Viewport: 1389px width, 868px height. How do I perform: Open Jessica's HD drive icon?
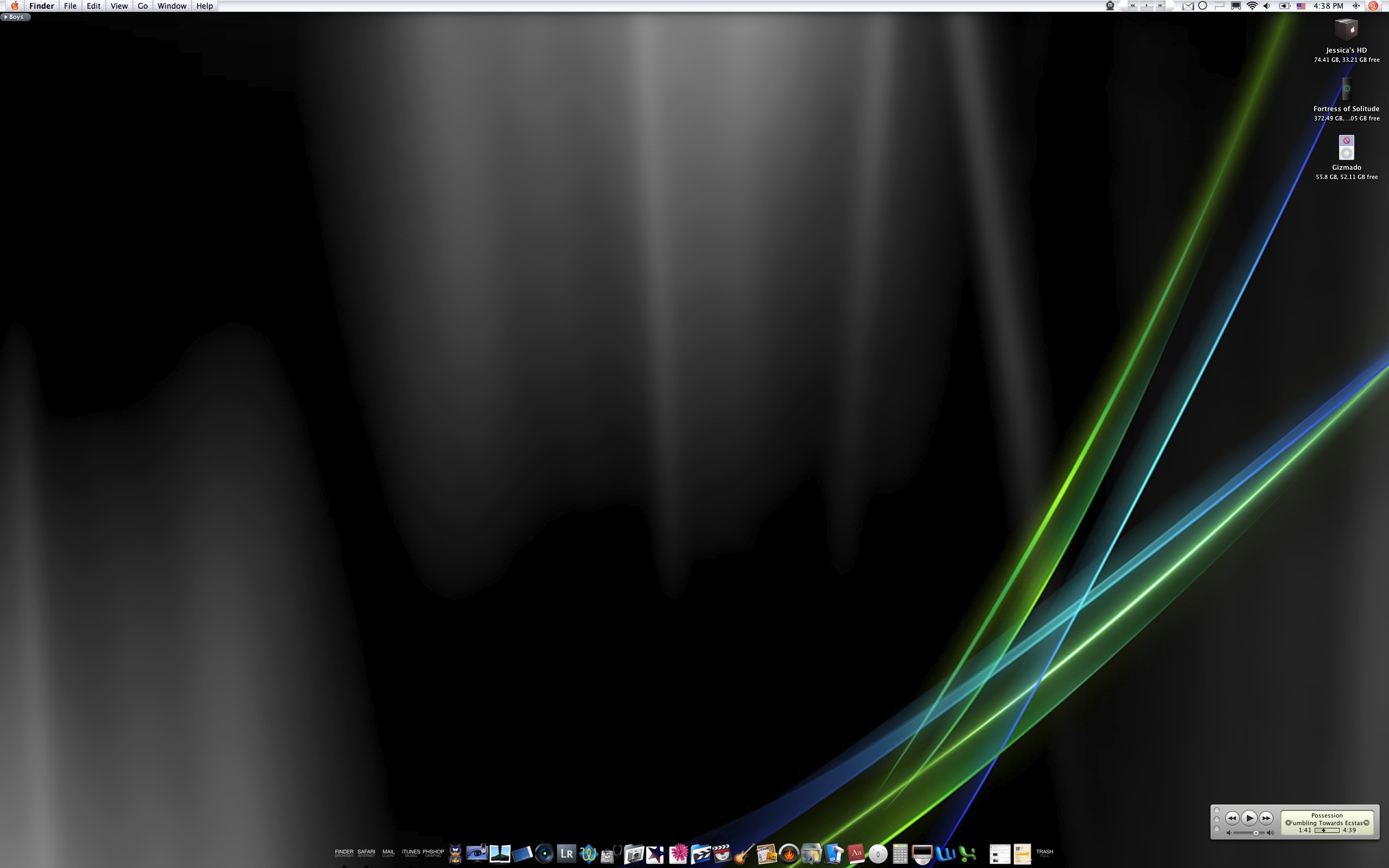pyautogui.click(x=1346, y=30)
